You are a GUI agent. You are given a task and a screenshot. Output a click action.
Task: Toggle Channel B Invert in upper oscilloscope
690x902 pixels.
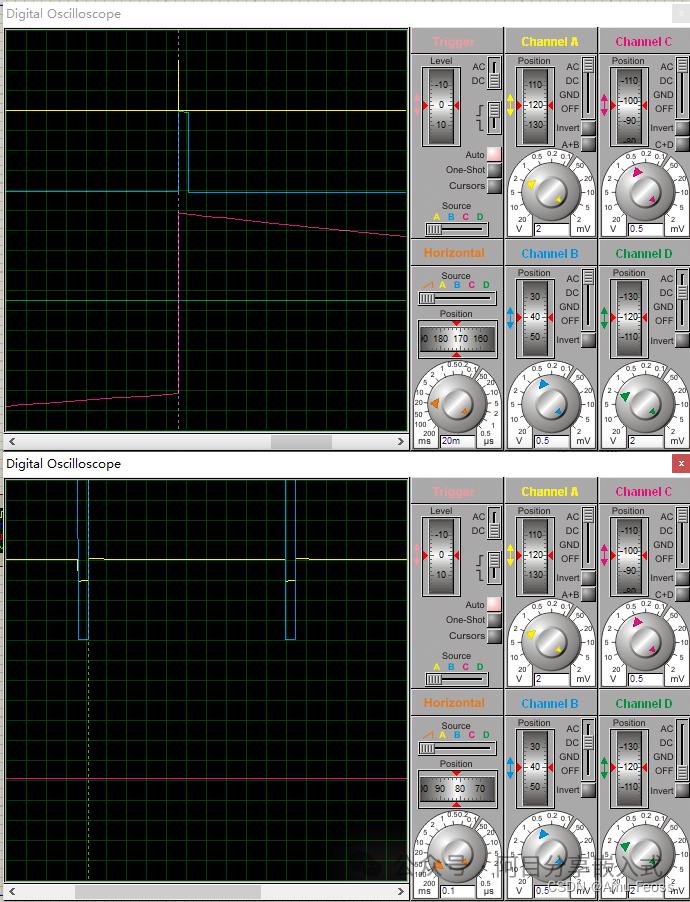pyautogui.click(x=588, y=339)
